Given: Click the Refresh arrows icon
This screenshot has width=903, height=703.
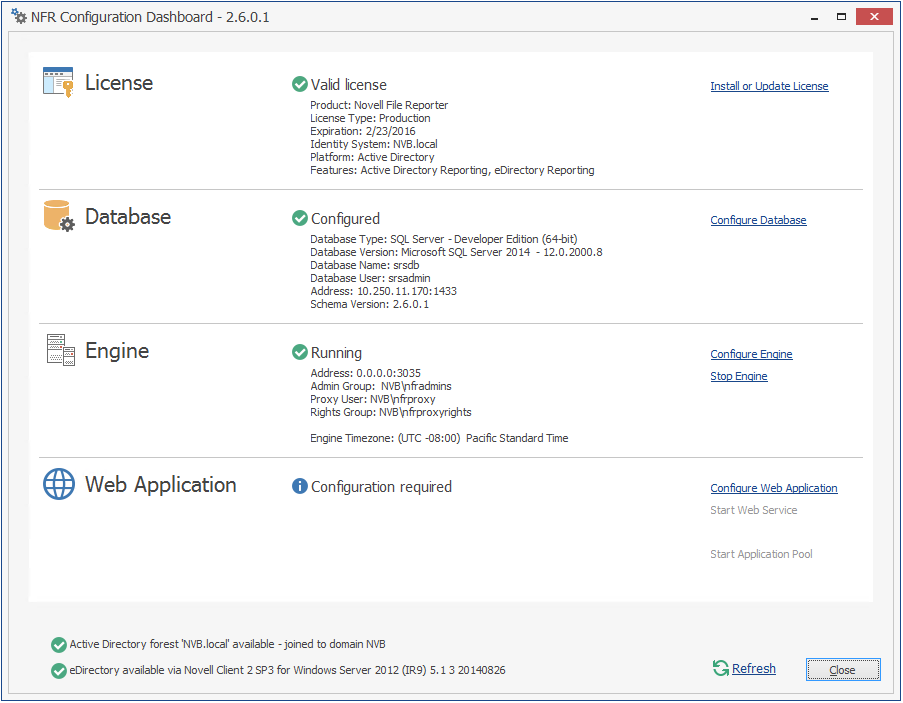Looking at the screenshot, I should [x=720, y=668].
